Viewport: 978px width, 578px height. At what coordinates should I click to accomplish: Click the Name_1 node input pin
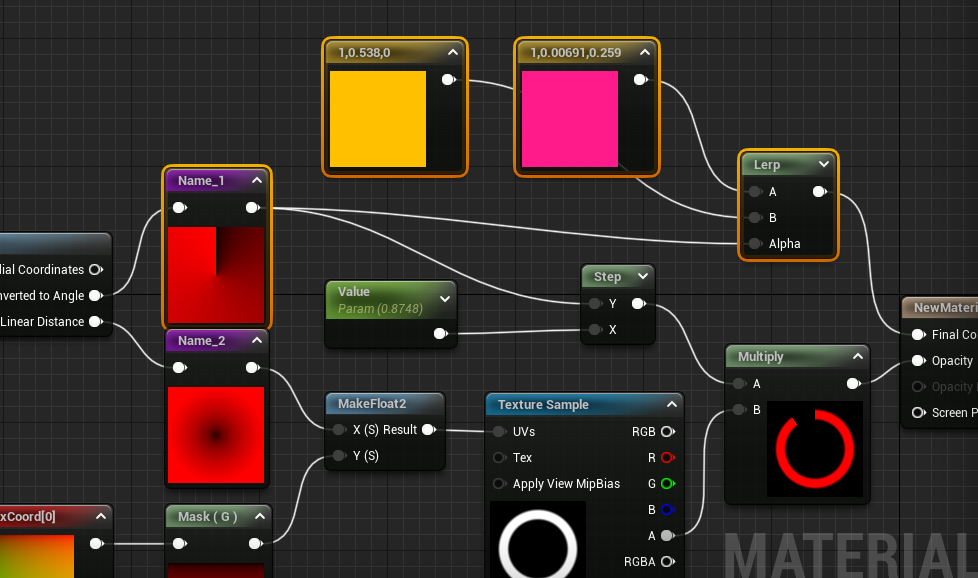[180, 207]
